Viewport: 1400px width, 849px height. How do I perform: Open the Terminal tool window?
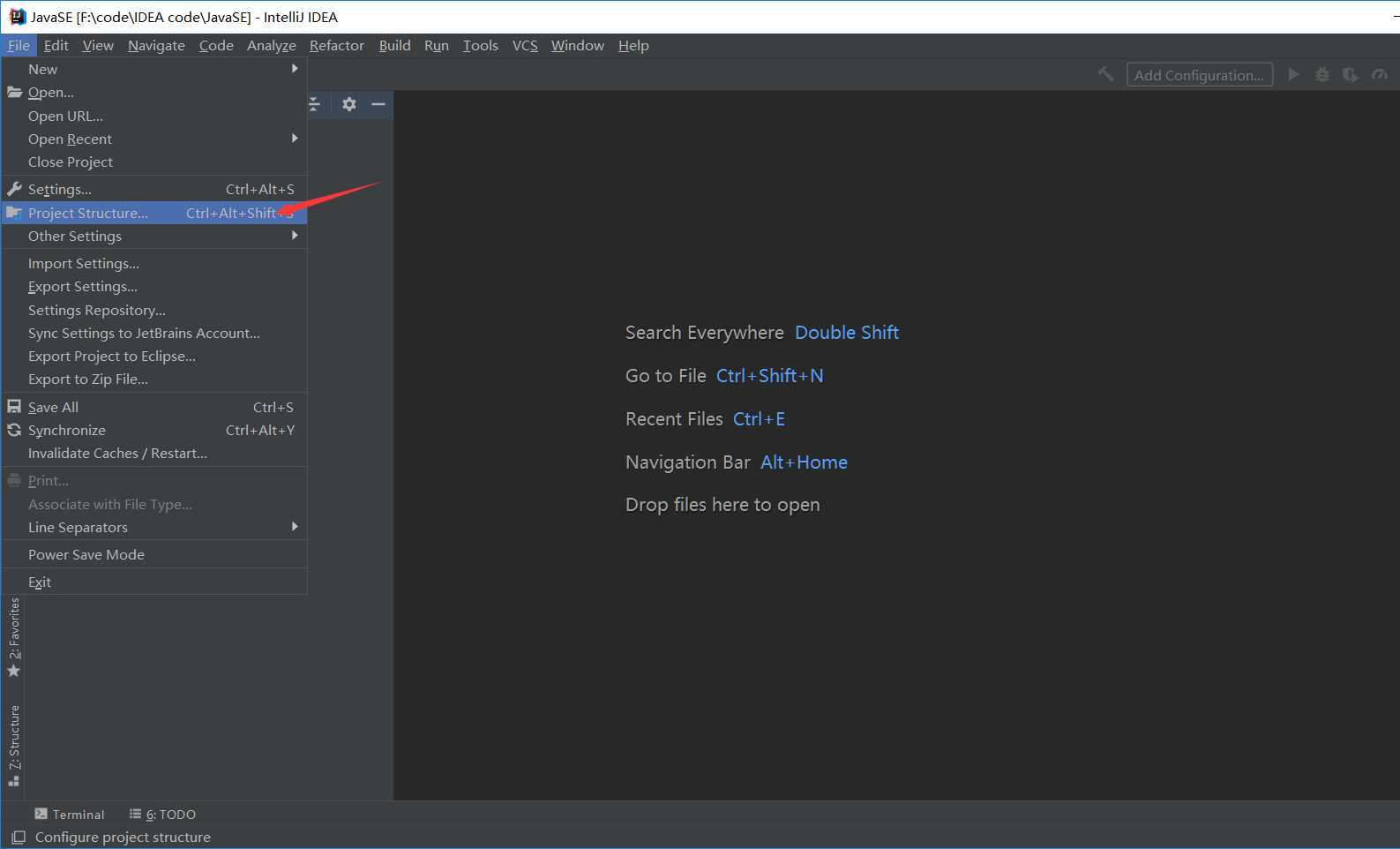[x=70, y=814]
